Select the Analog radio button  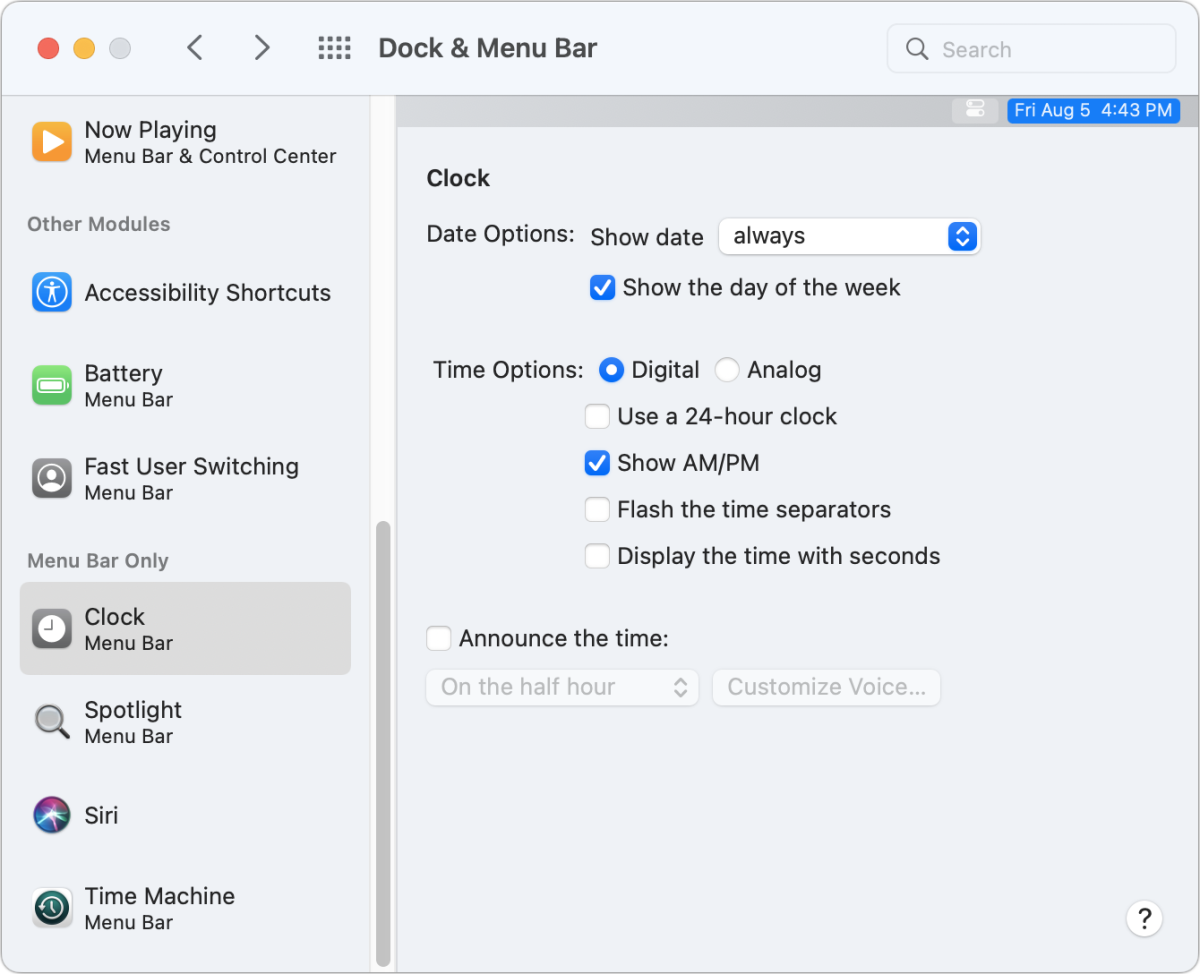[x=727, y=370]
